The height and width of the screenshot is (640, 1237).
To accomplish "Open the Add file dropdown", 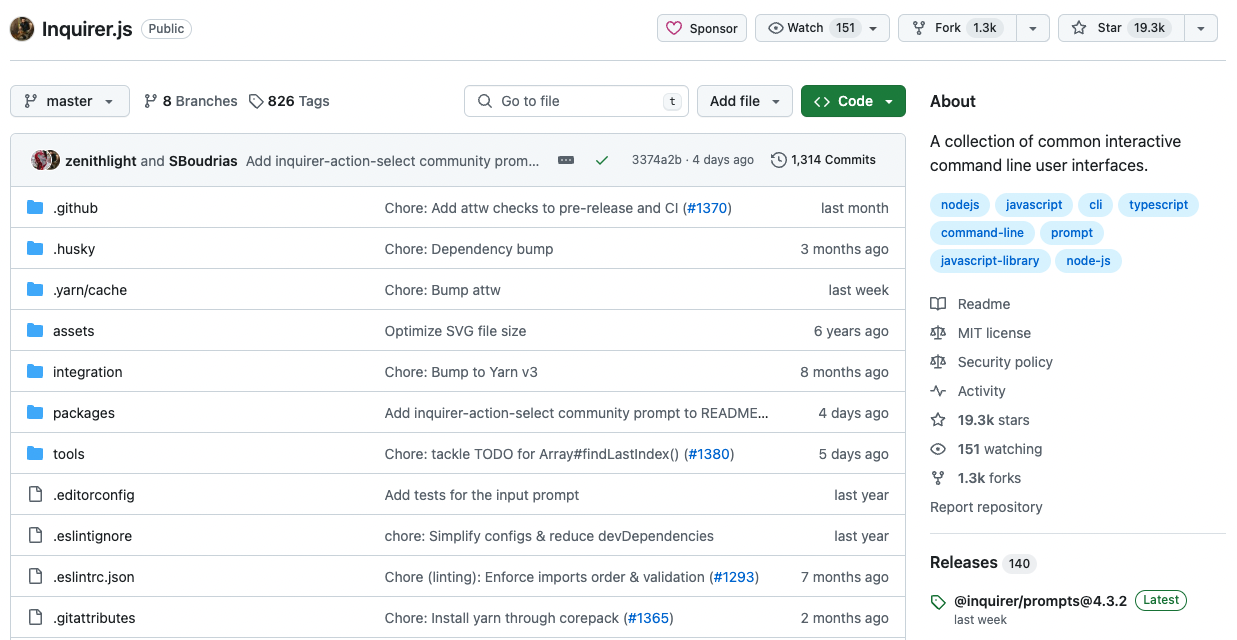I will (745, 101).
